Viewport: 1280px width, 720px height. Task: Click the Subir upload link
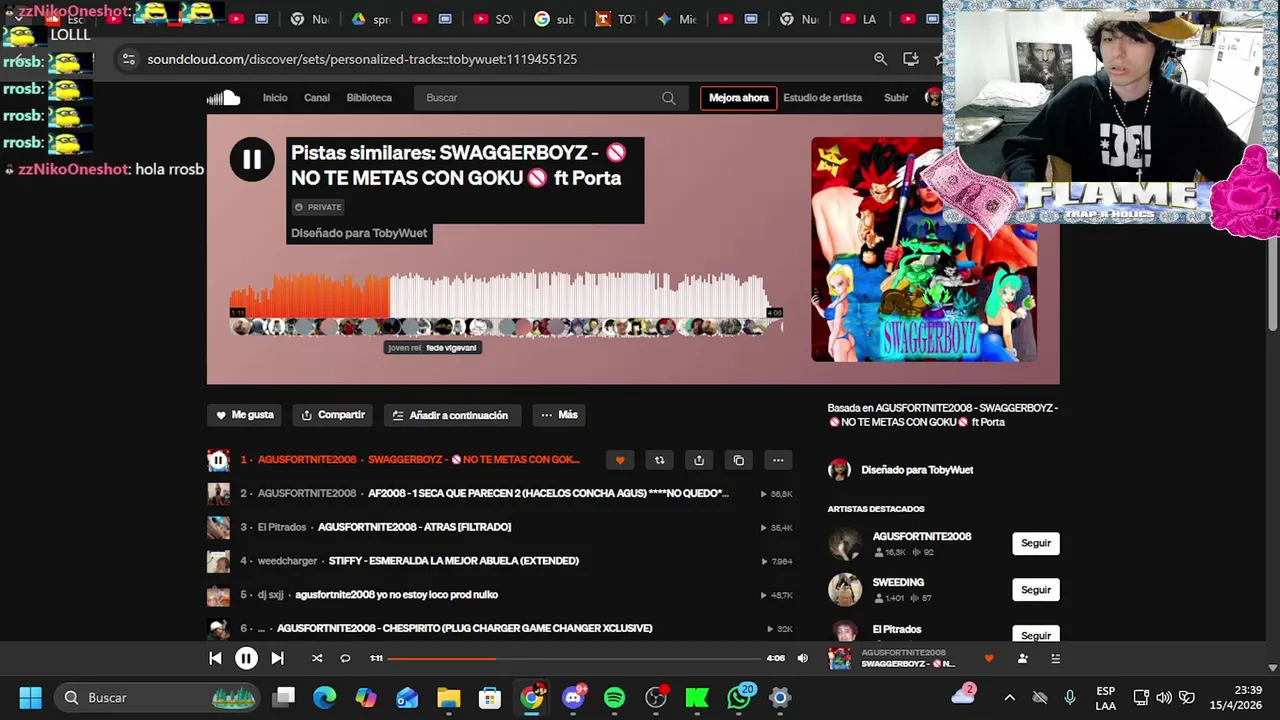tap(896, 98)
